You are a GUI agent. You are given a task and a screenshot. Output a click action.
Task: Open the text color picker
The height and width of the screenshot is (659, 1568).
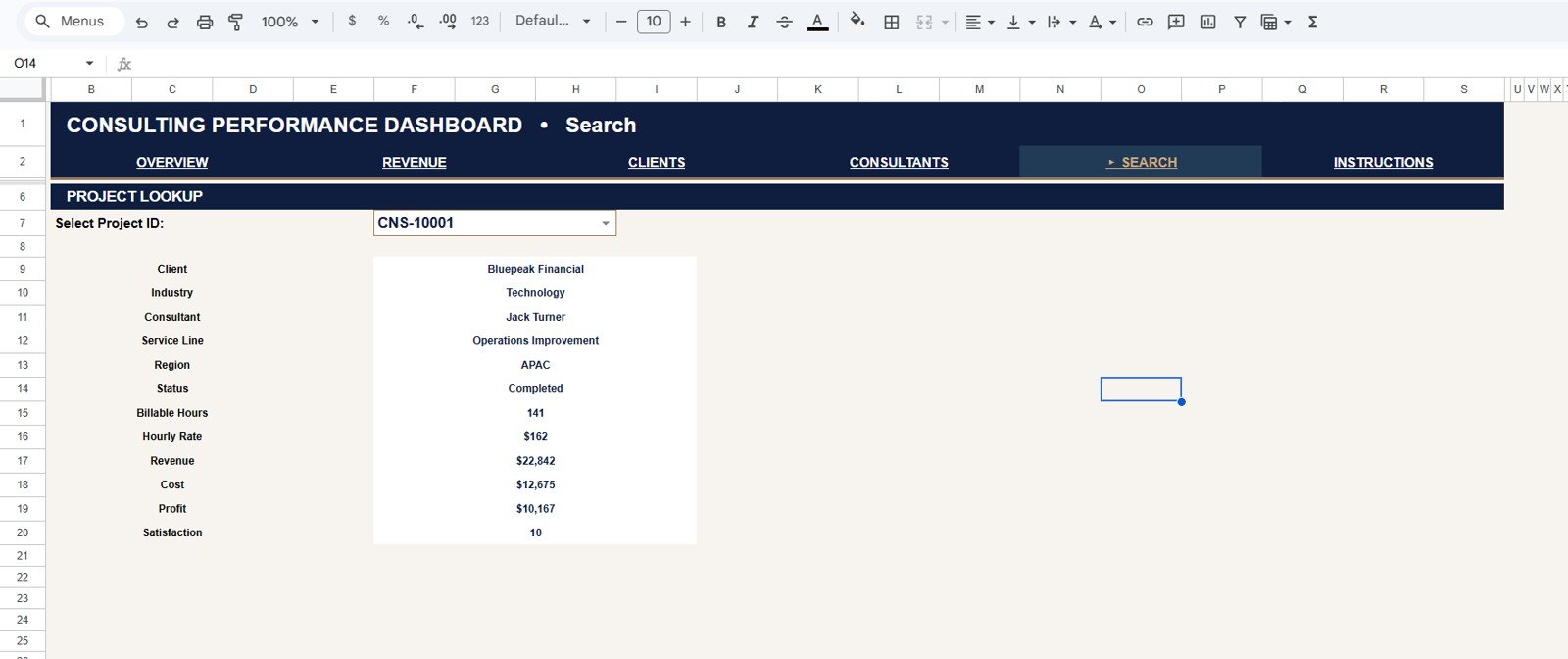pos(817,22)
